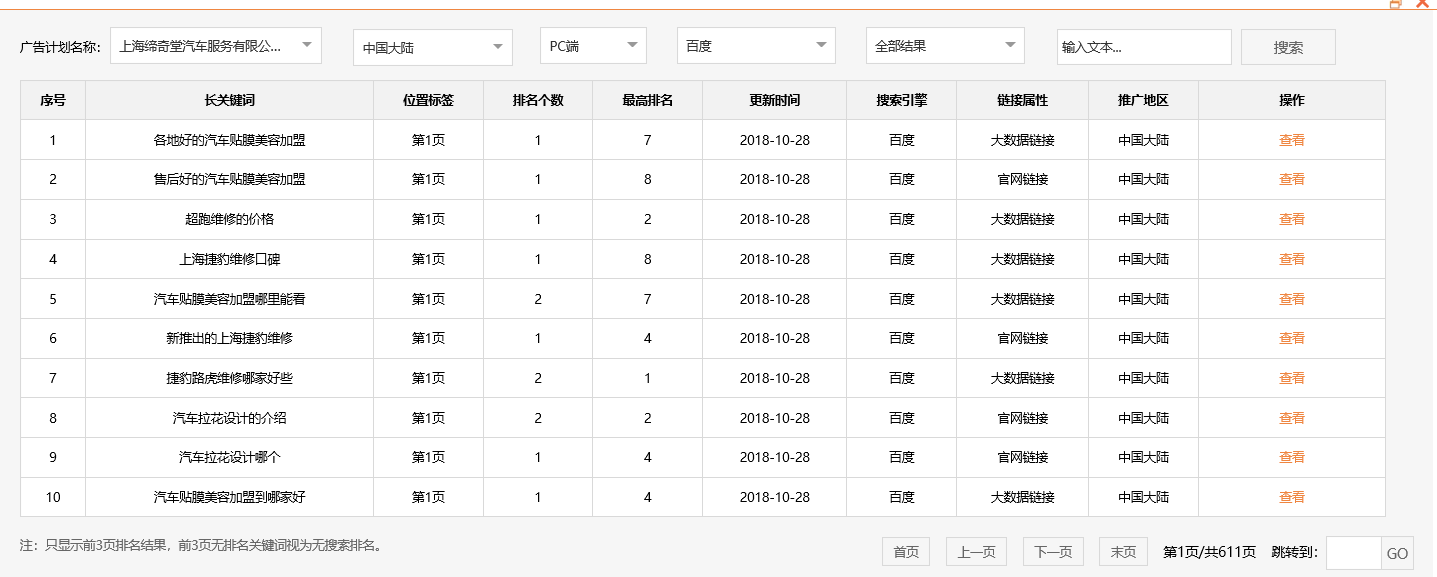Expand the 中国大陆 region dropdown
1437x577 pixels.
click(x=432, y=46)
